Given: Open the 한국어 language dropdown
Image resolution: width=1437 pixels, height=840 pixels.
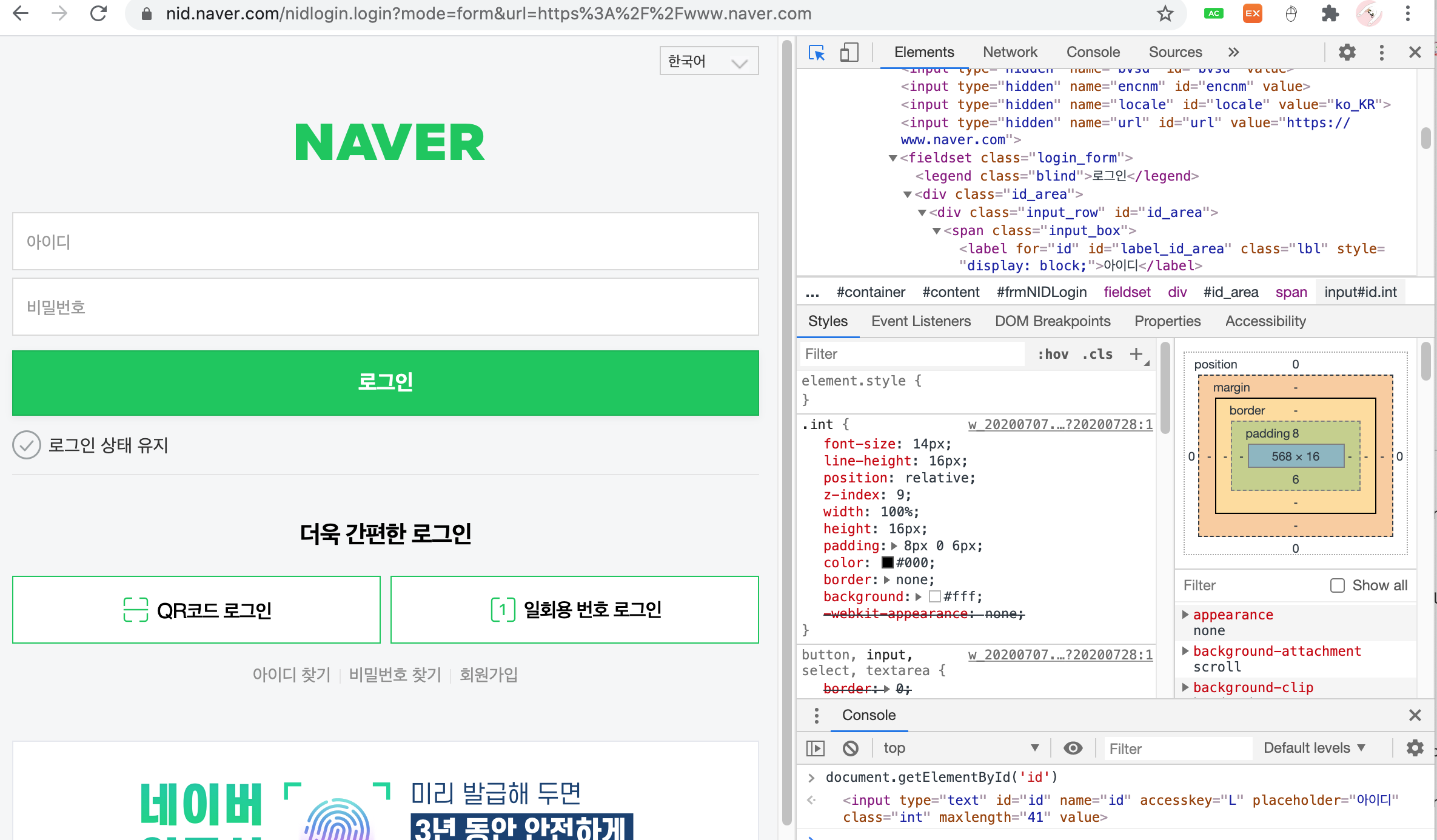Looking at the screenshot, I should [709, 61].
